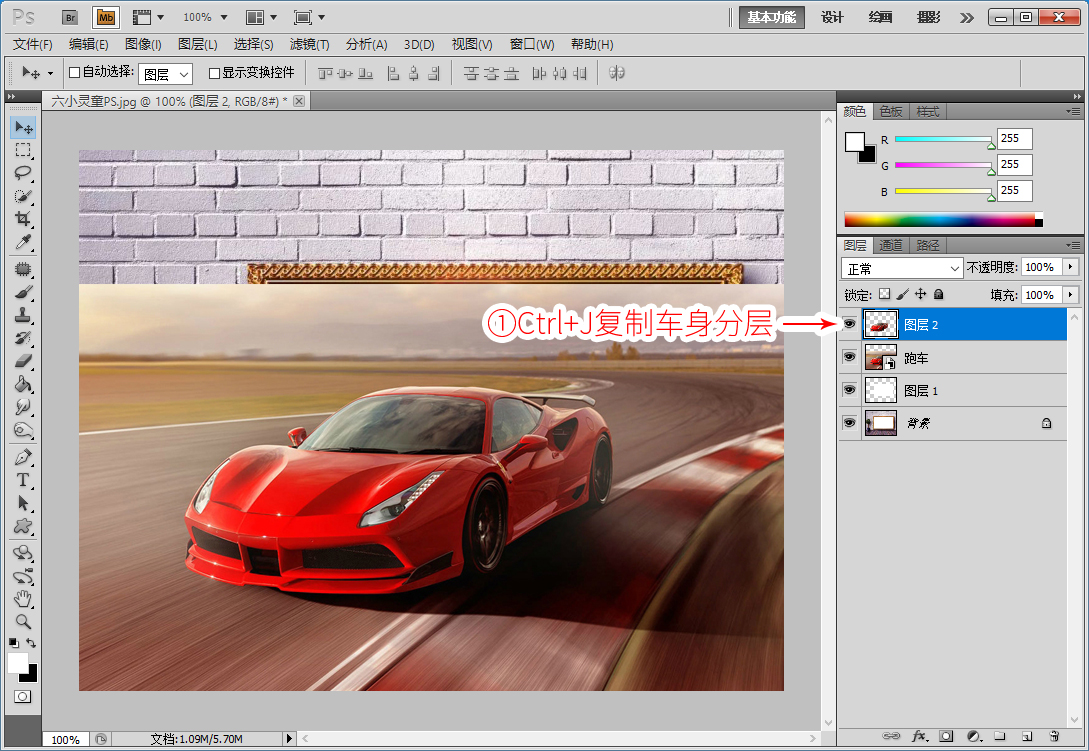Screen dimensions: 1089x751
Task: Hide the 图层 2 layer
Action: (849, 324)
